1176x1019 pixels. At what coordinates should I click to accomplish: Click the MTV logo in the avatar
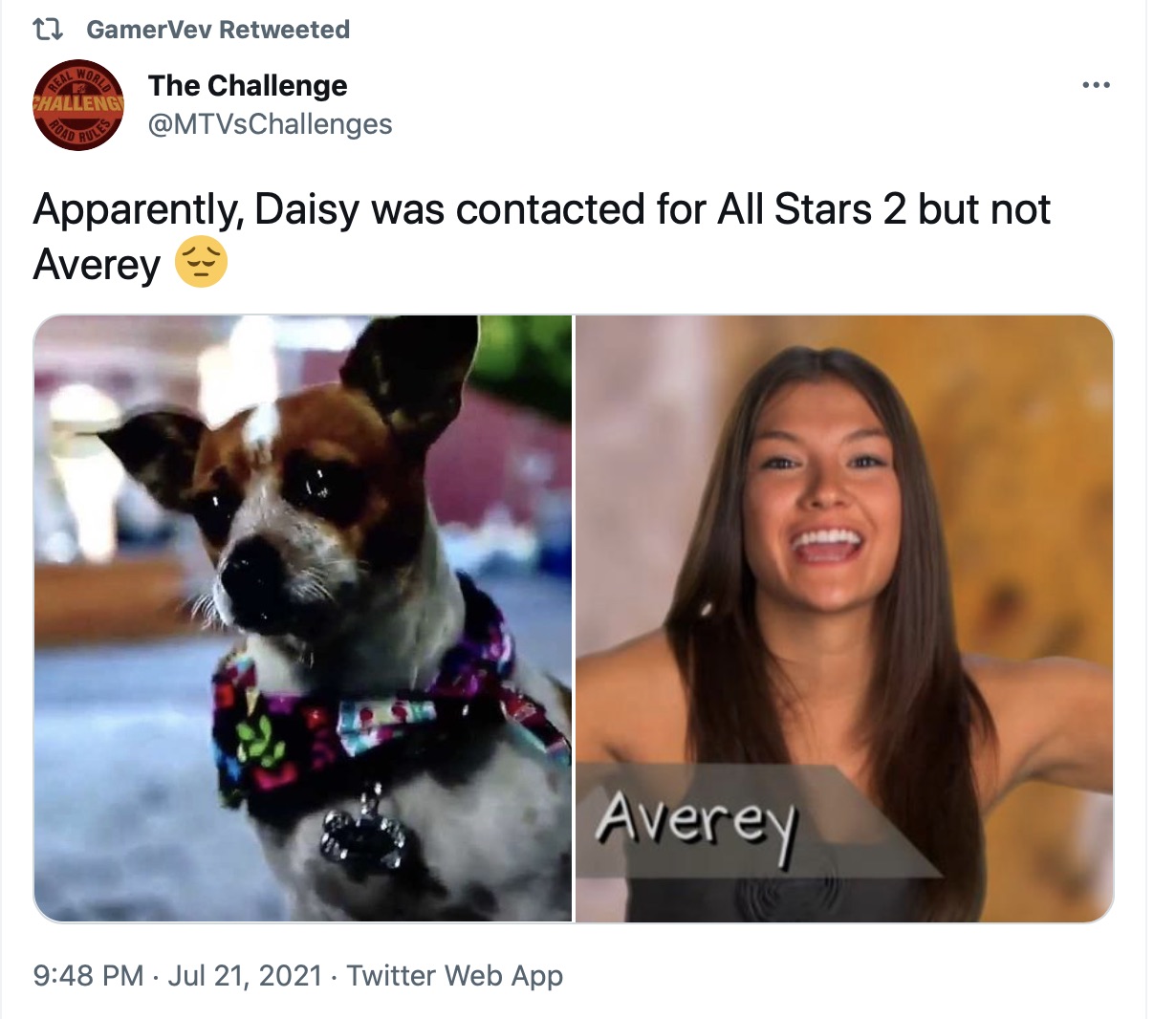point(78,90)
